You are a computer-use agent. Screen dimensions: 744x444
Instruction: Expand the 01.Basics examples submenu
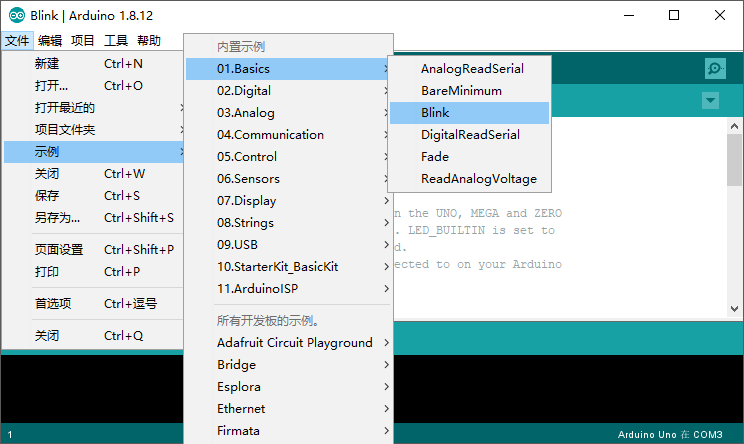pos(288,69)
